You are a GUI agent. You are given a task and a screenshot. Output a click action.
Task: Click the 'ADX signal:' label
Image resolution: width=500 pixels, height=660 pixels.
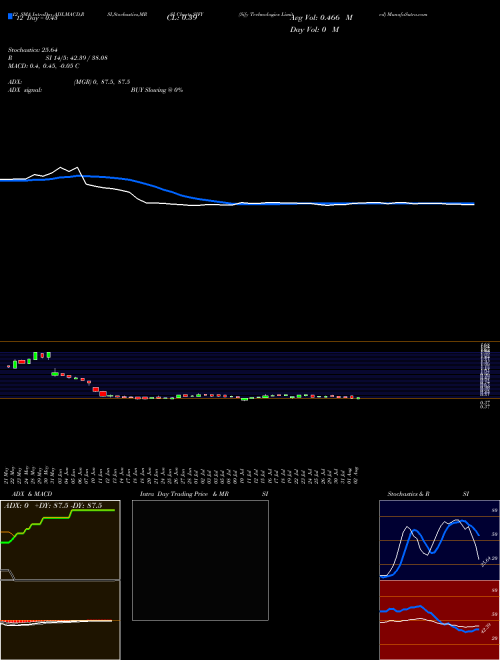(25, 90)
